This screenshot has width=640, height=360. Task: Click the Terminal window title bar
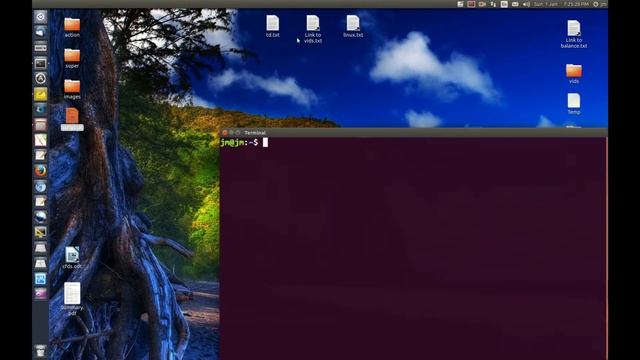coord(413,133)
